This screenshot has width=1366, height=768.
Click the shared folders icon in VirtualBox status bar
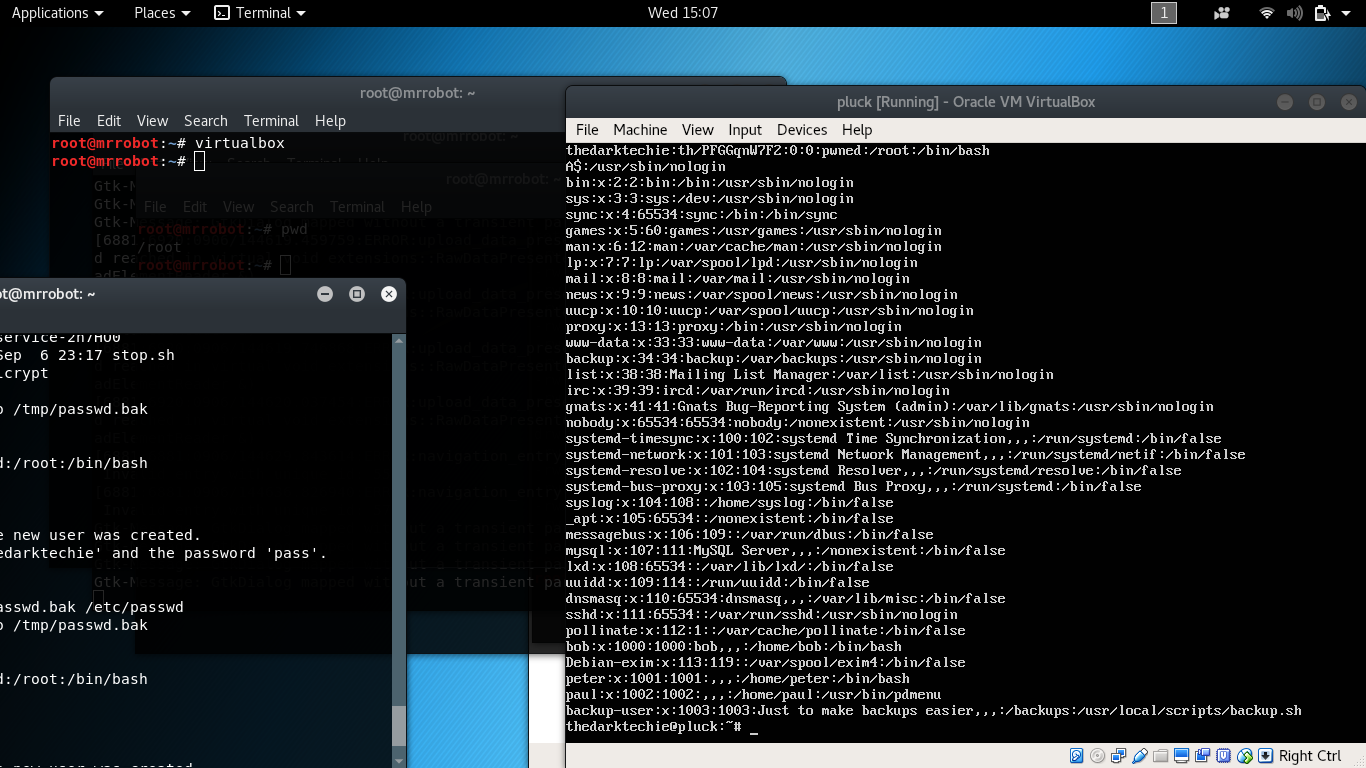(1160, 756)
